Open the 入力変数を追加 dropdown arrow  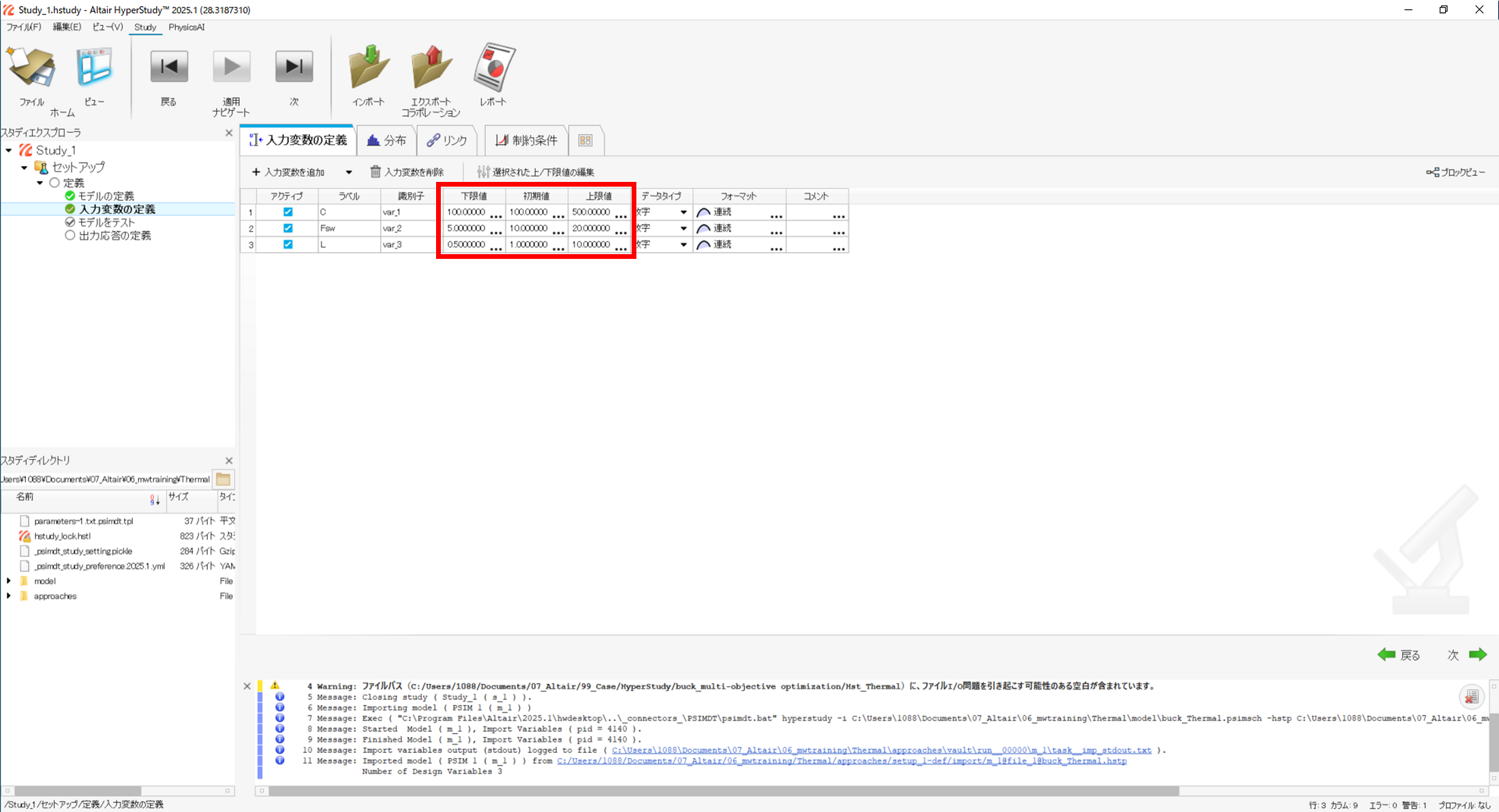[x=349, y=172]
